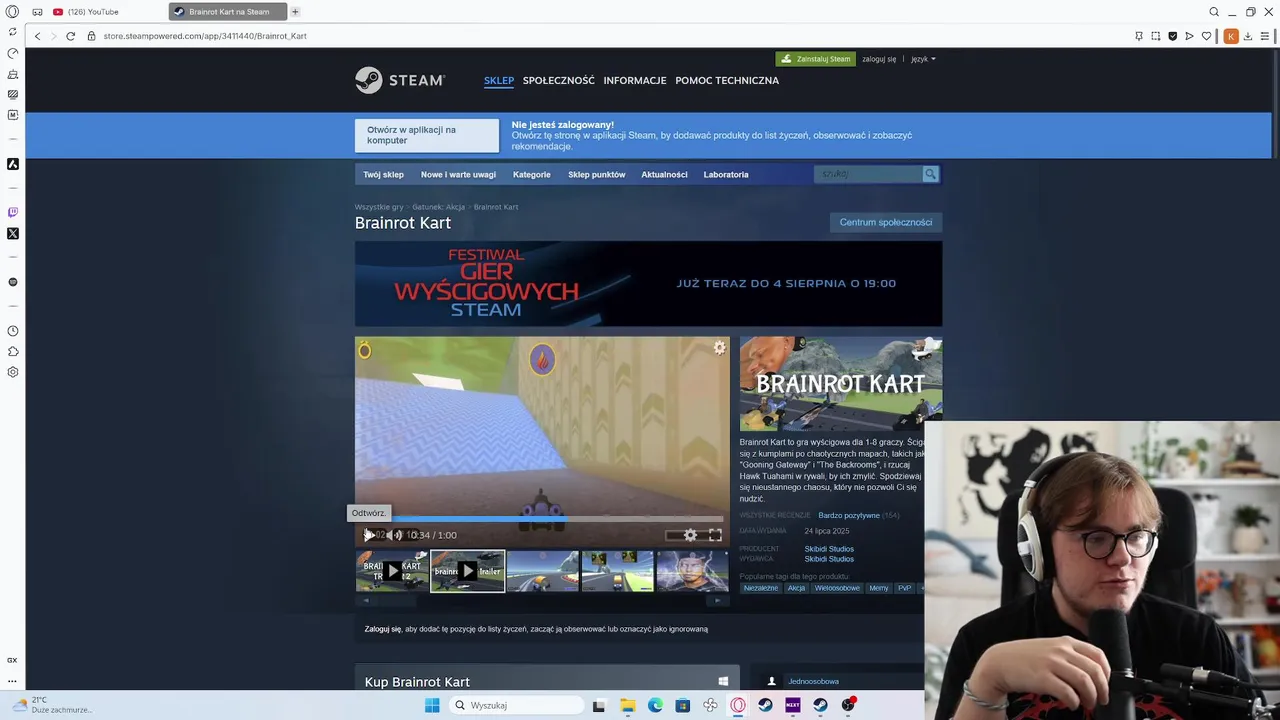
Task: Toggle video fullscreen mode
Action: (x=715, y=535)
